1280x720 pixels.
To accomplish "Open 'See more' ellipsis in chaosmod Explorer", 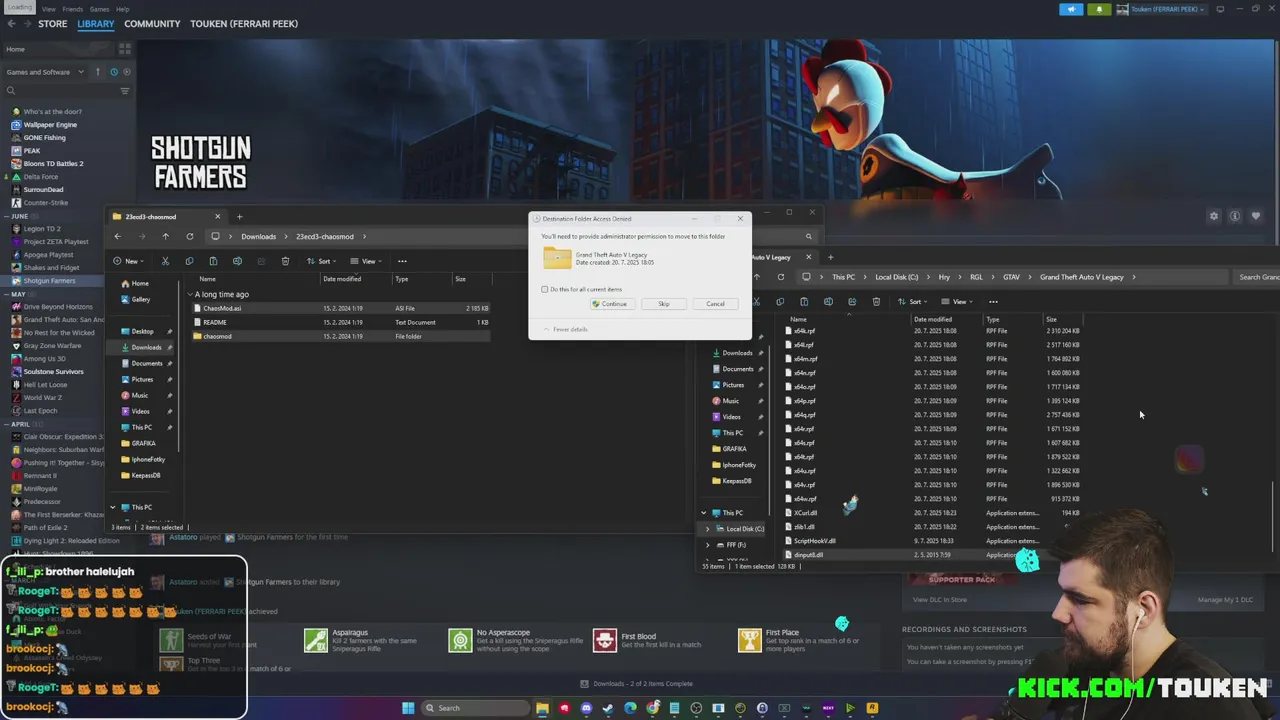I will 402,261.
